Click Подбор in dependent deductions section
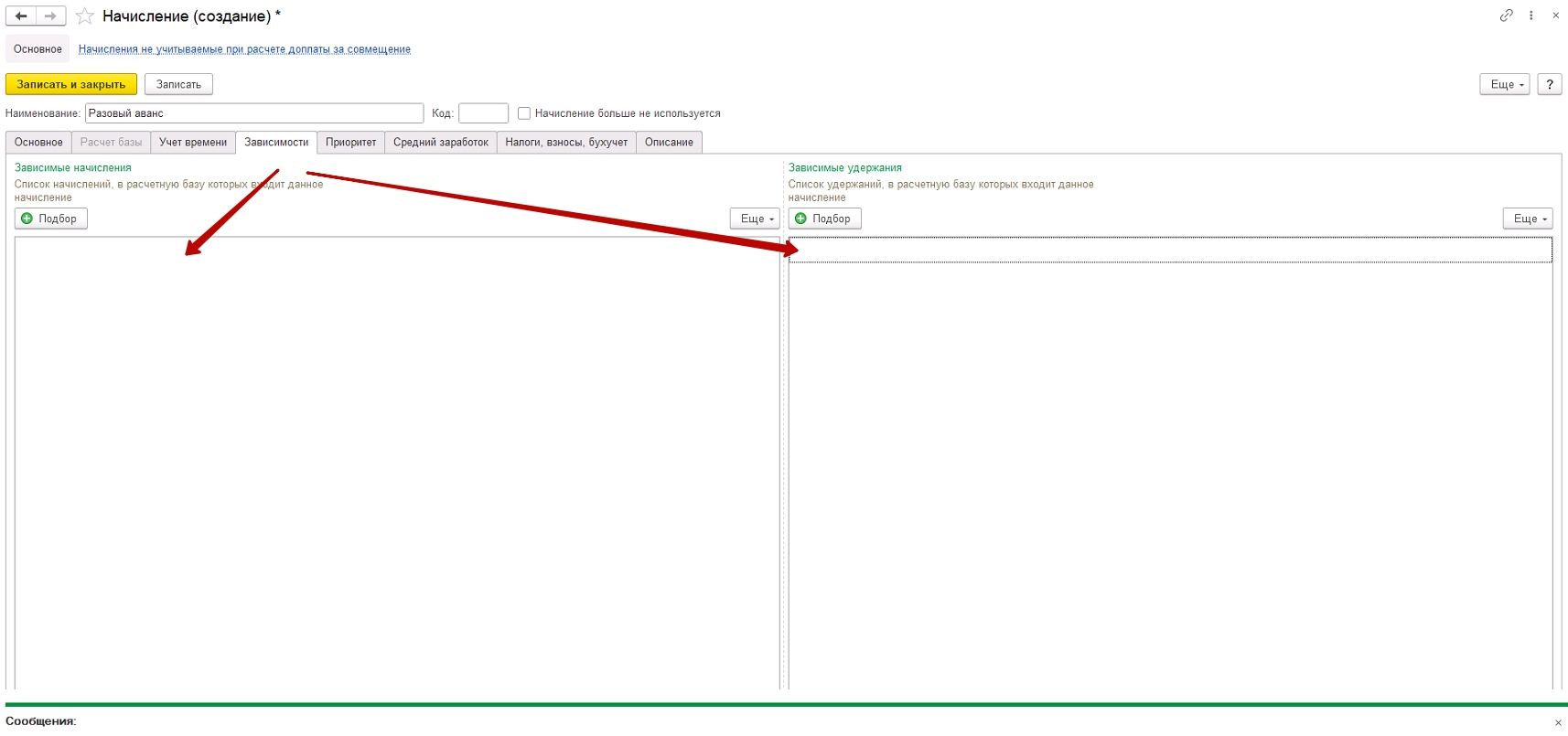 point(824,219)
